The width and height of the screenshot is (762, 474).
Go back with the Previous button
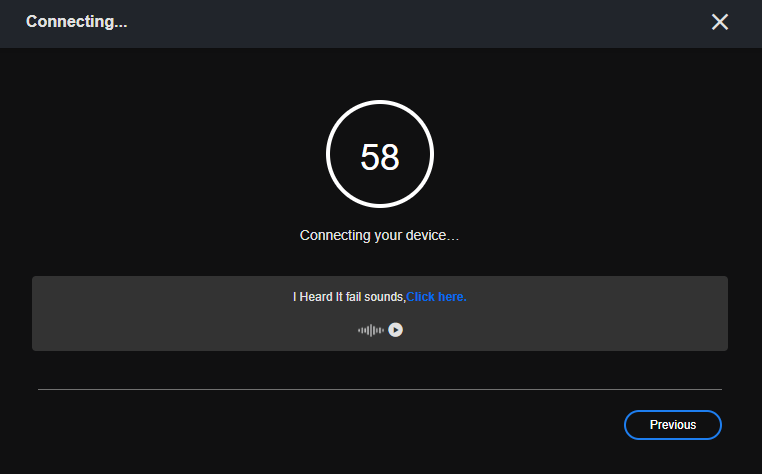pos(673,425)
